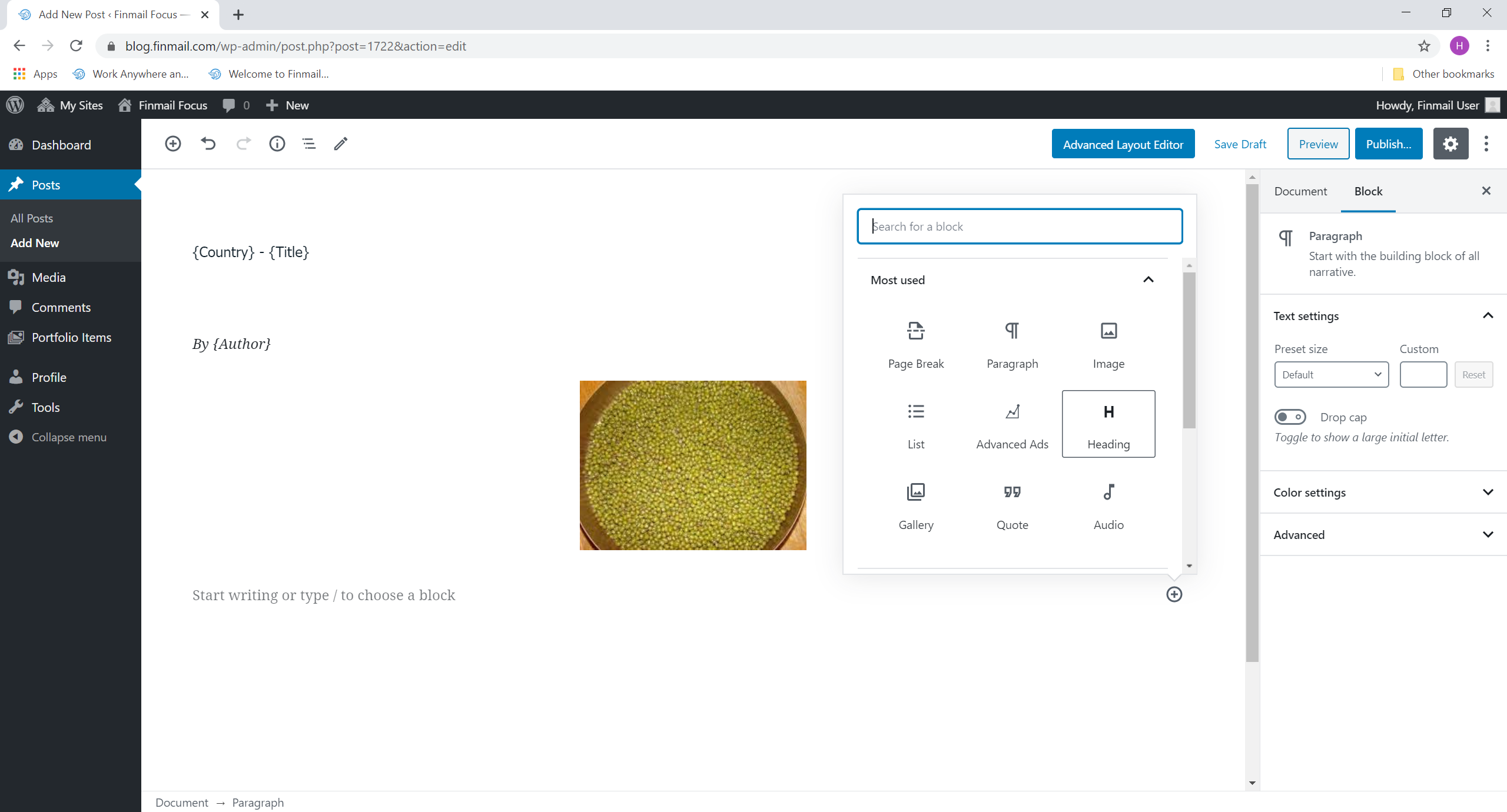Open block navigation list icon
Viewport: 1507px width, 812px height.
[x=309, y=144]
